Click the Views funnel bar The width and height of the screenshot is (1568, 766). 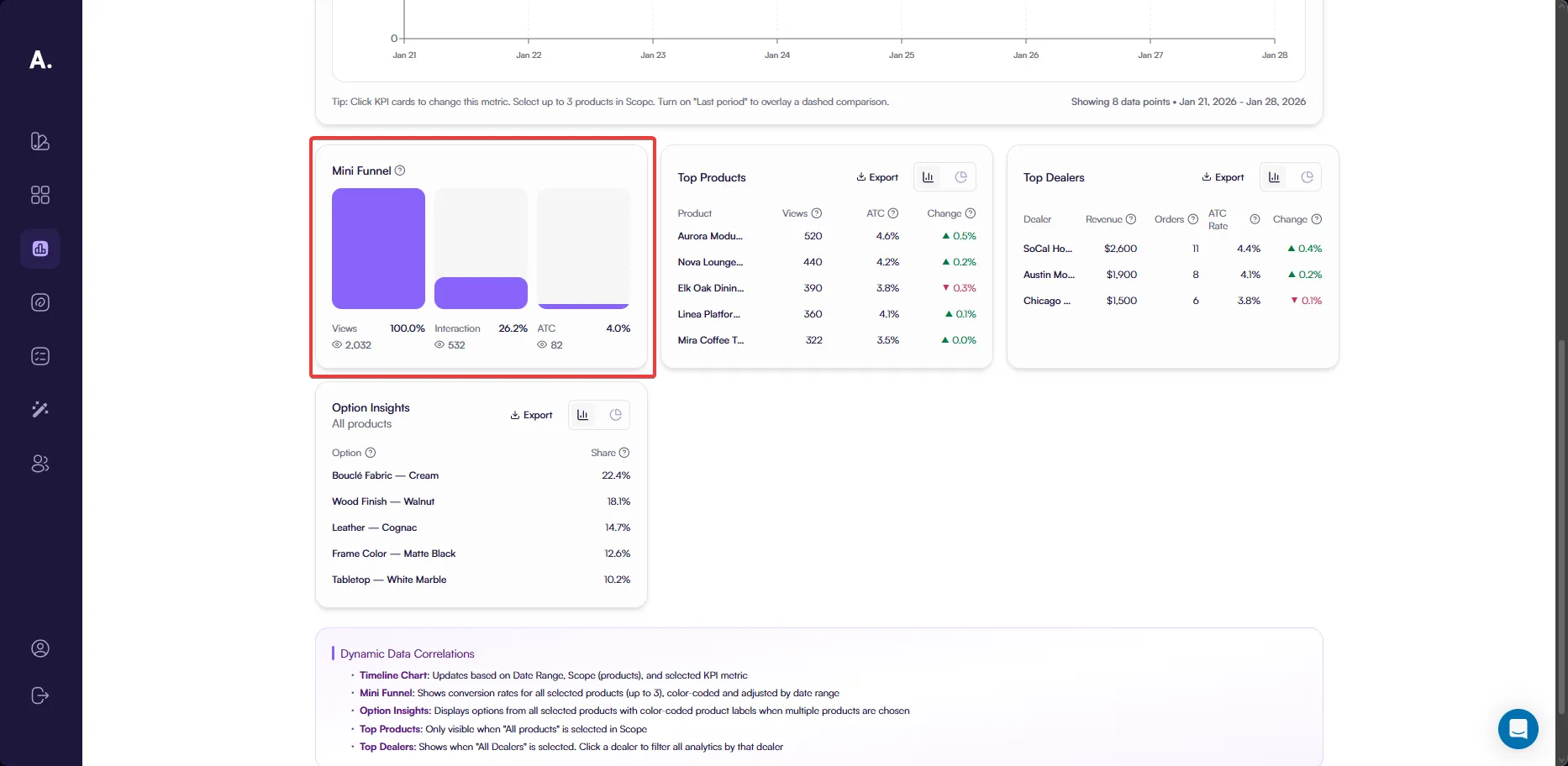point(378,249)
